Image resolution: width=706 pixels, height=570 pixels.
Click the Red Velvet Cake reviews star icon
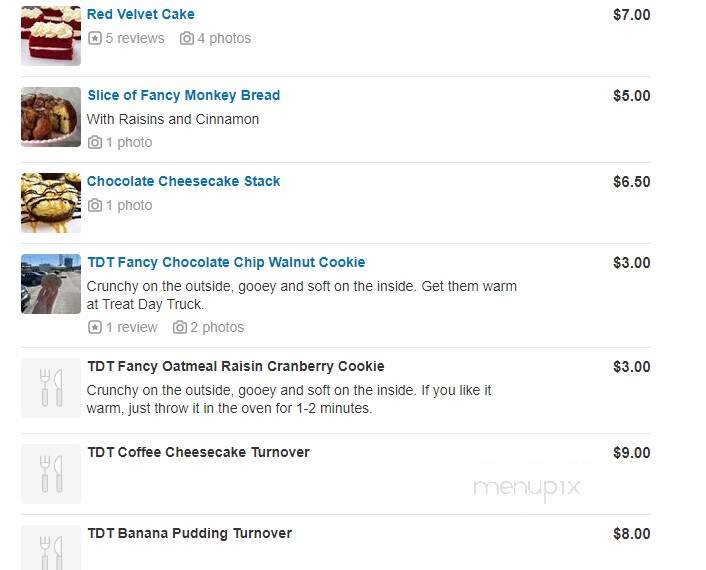[x=94, y=39]
